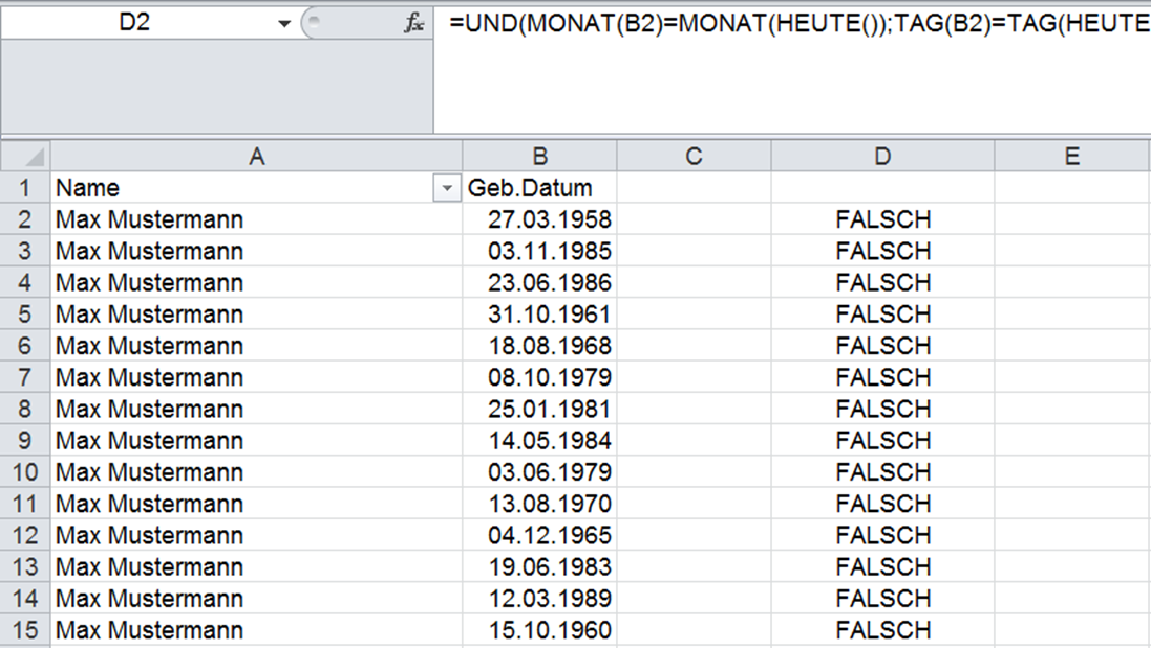Open the AutoFilter dropdown on Name header
The image size is (1152, 648).
(x=446, y=188)
